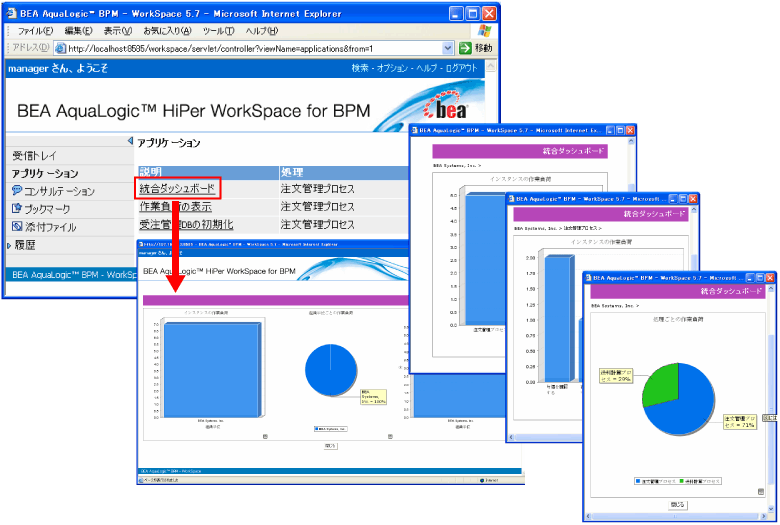Click the horizontal scroll-left arrow in rightmost window
The height and width of the screenshot is (525, 780).
click(588, 517)
